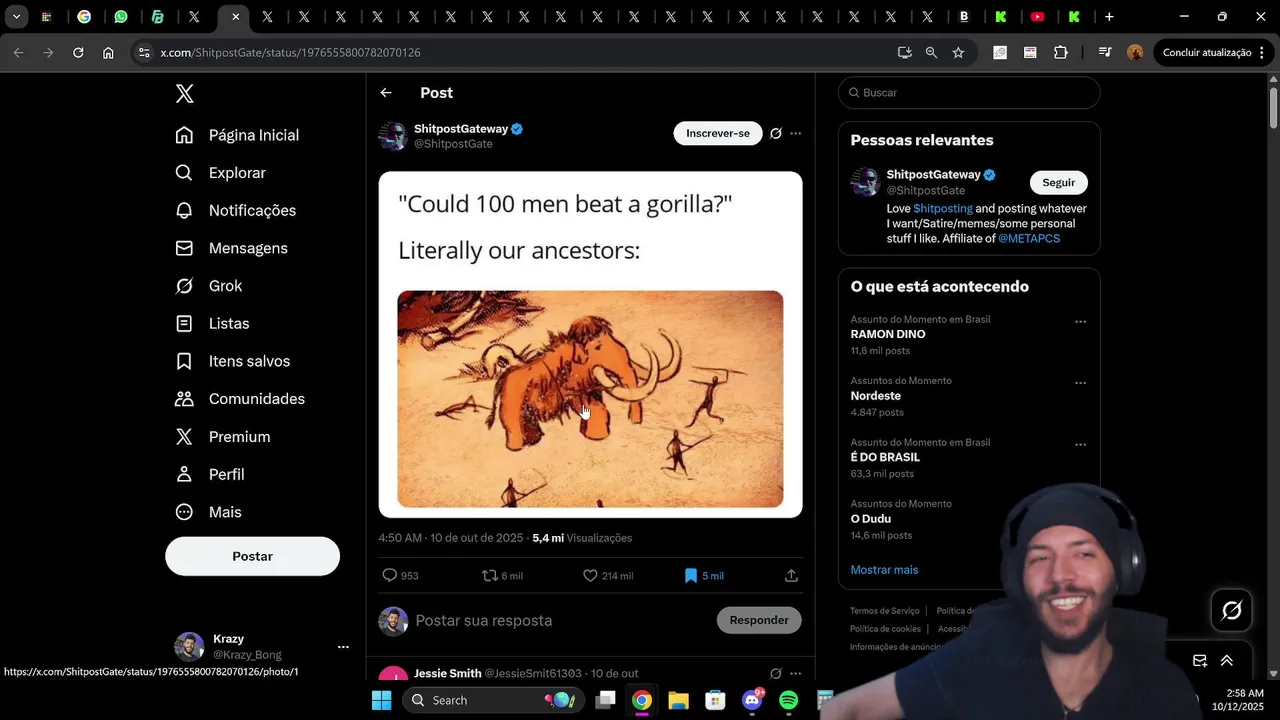
Task: Open post options ellipsis menu
Action: [796, 133]
